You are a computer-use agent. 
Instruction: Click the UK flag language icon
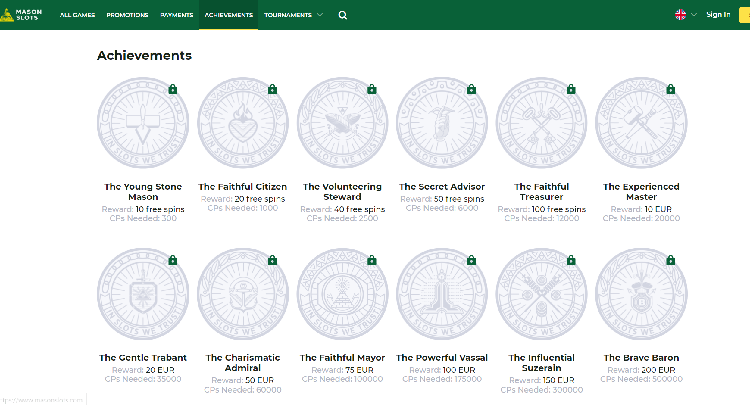coord(681,15)
